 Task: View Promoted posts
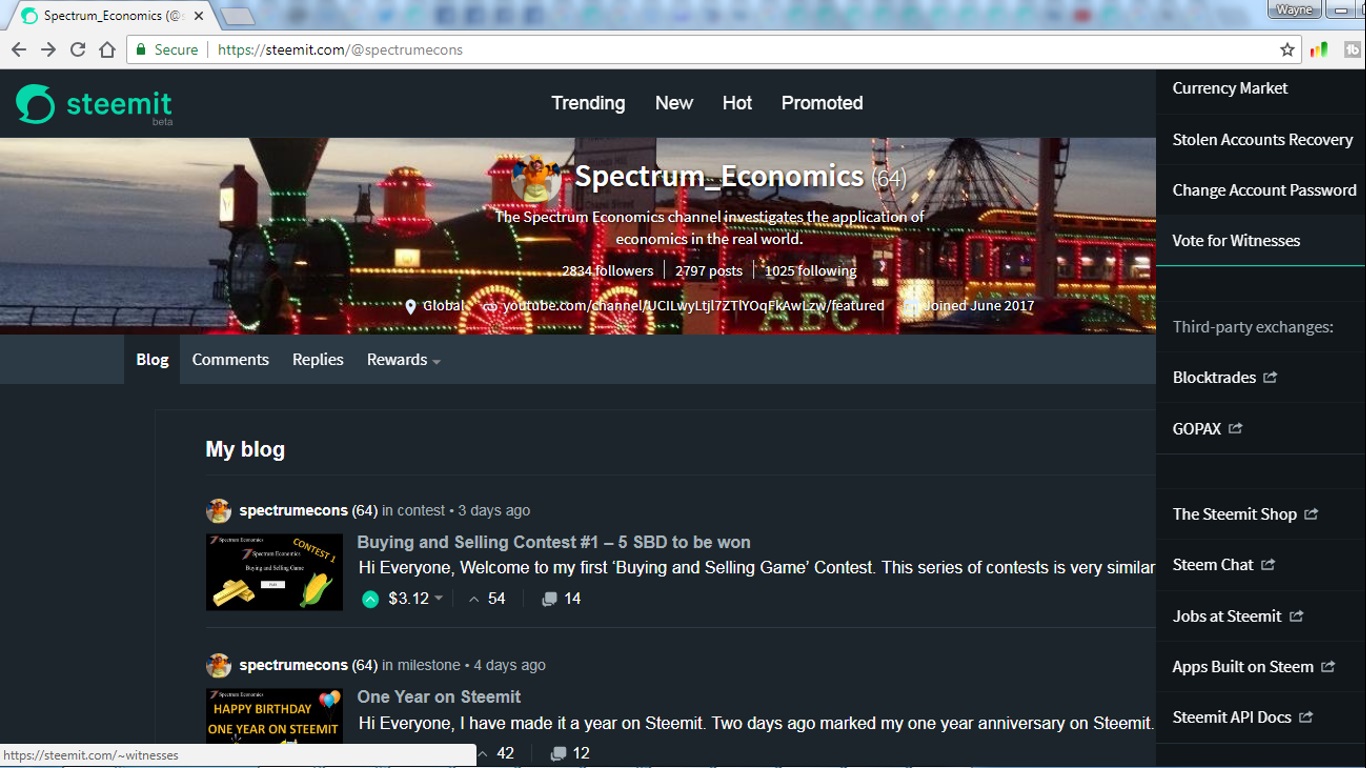(822, 103)
